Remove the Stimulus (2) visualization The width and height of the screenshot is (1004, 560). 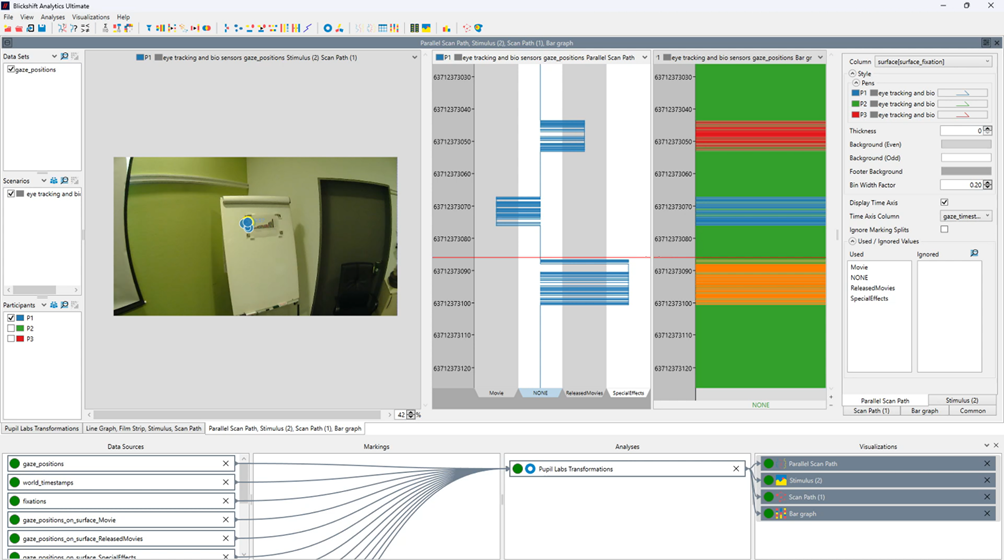(987, 480)
